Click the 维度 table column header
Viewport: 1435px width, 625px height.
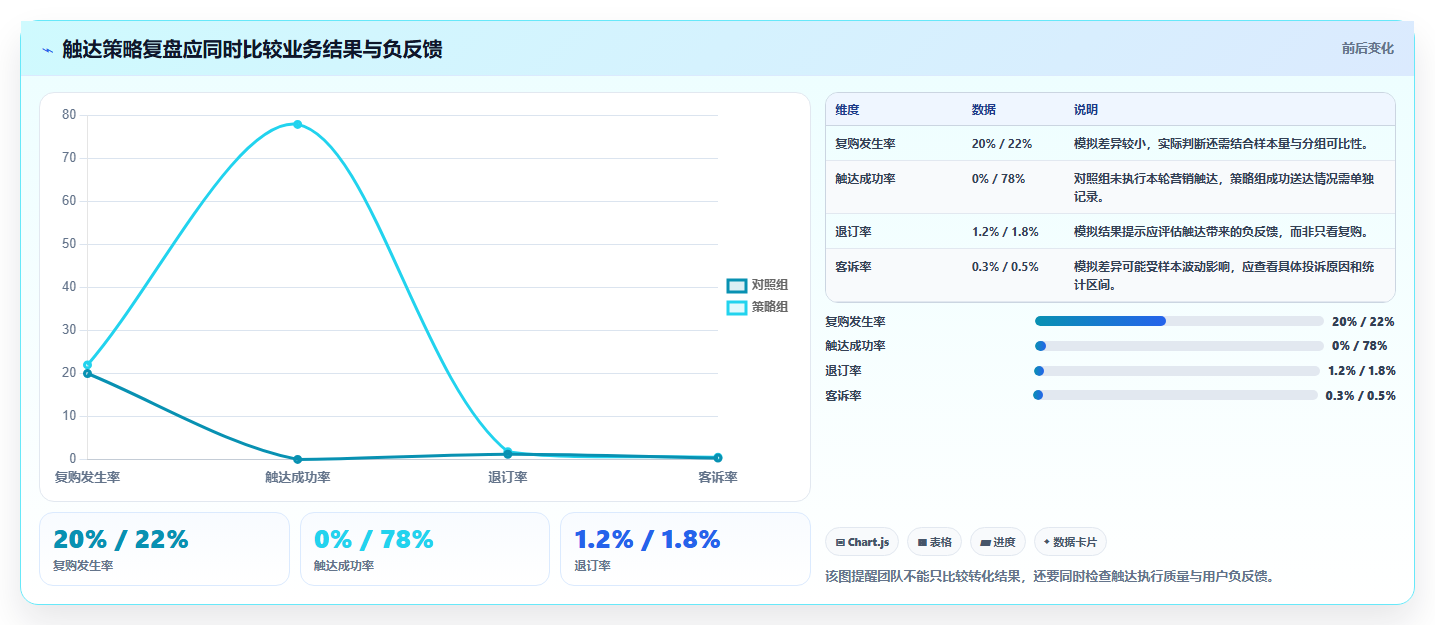tap(847, 110)
